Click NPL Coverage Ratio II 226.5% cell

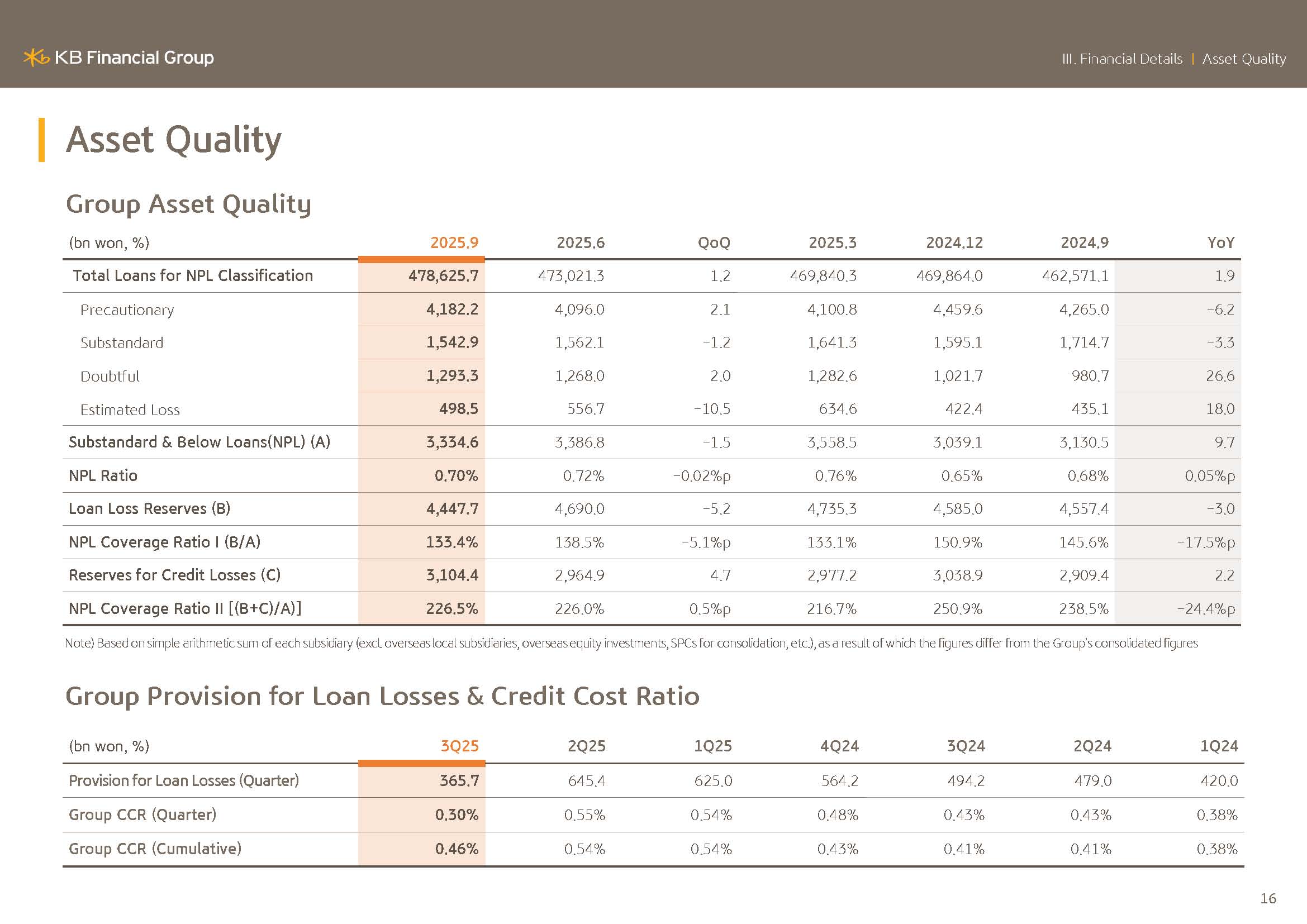pyautogui.click(x=451, y=609)
